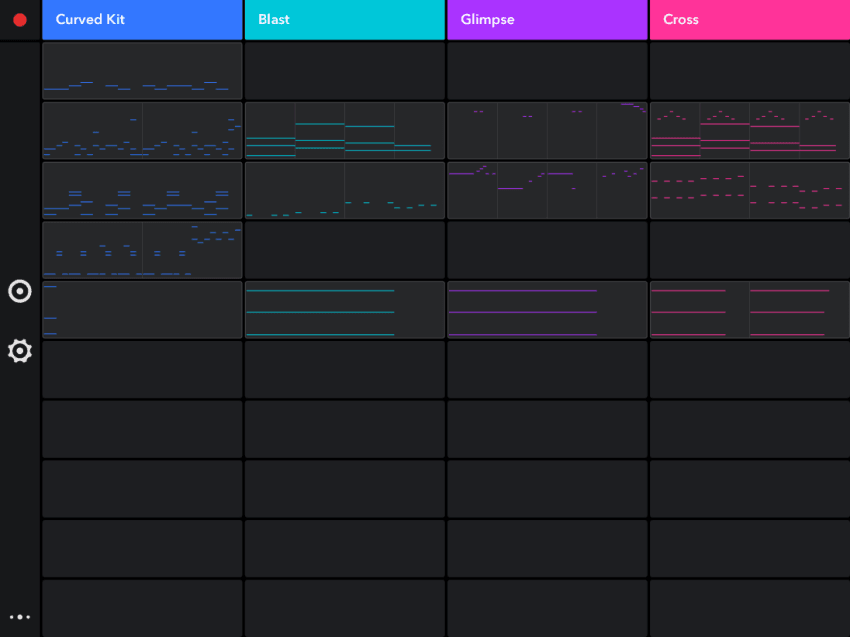Launch the second-row Blast clip
The image size is (850, 637).
click(344, 130)
